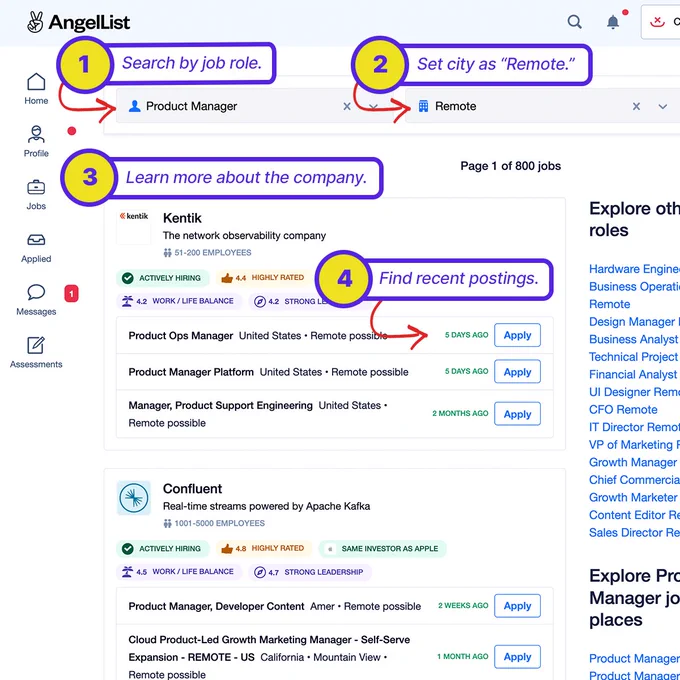
Task: Open Profile in sidebar
Action: 36,141
